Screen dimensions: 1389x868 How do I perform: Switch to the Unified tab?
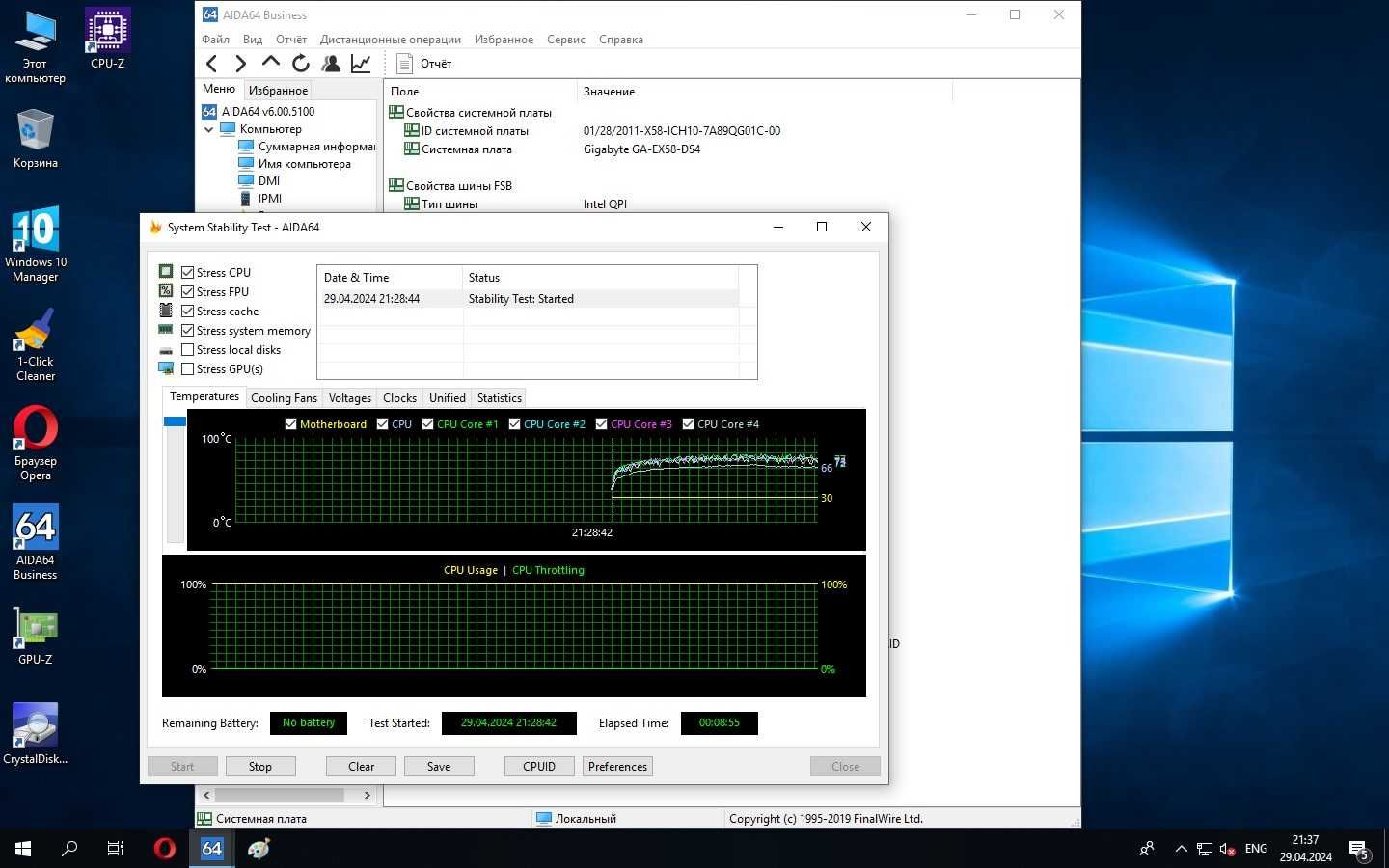pos(448,398)
